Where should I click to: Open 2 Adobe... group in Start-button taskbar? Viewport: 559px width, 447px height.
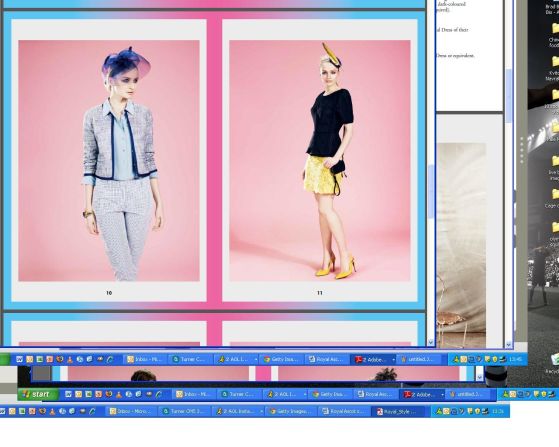pyautogui.click(x=422, y=394)
